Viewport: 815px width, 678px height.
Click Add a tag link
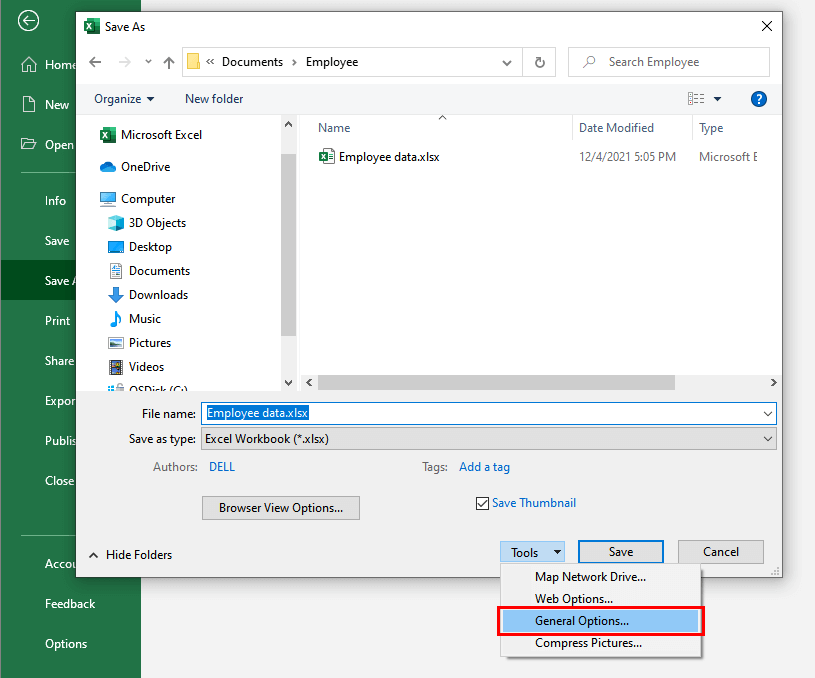click(484, 467)
